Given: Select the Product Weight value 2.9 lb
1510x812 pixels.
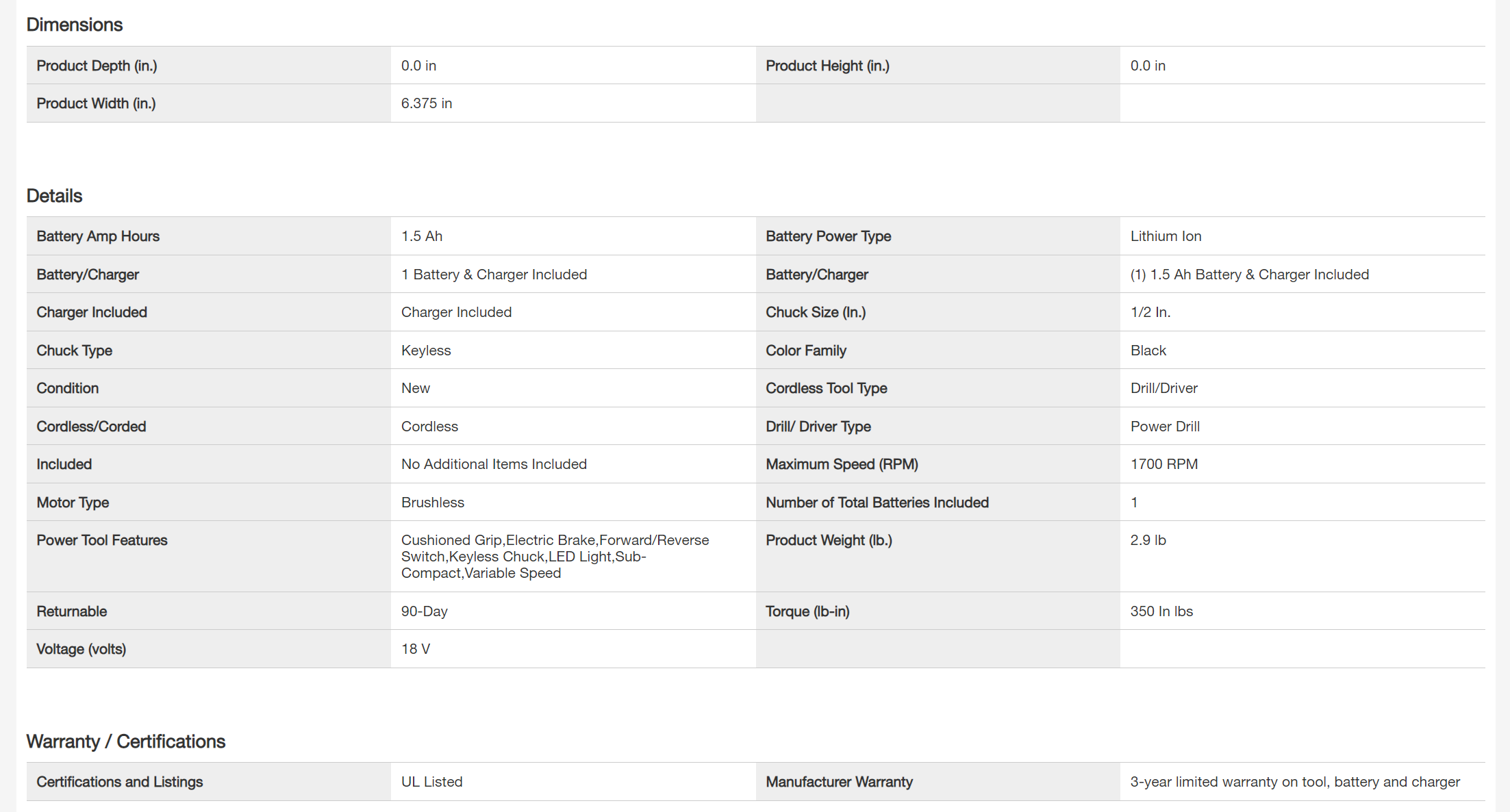Looking at the screenshot, I should 1148,540.
